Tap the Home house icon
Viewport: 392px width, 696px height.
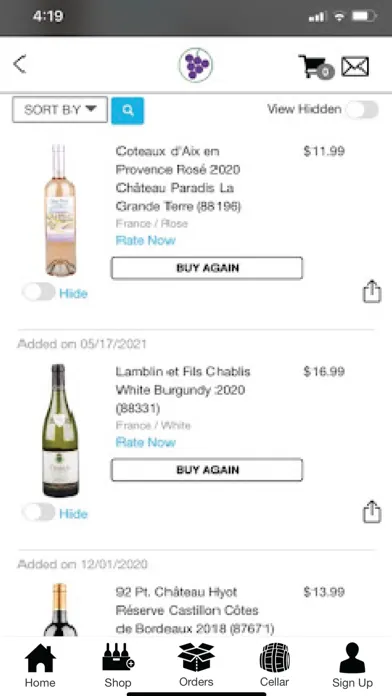[40, 665]
